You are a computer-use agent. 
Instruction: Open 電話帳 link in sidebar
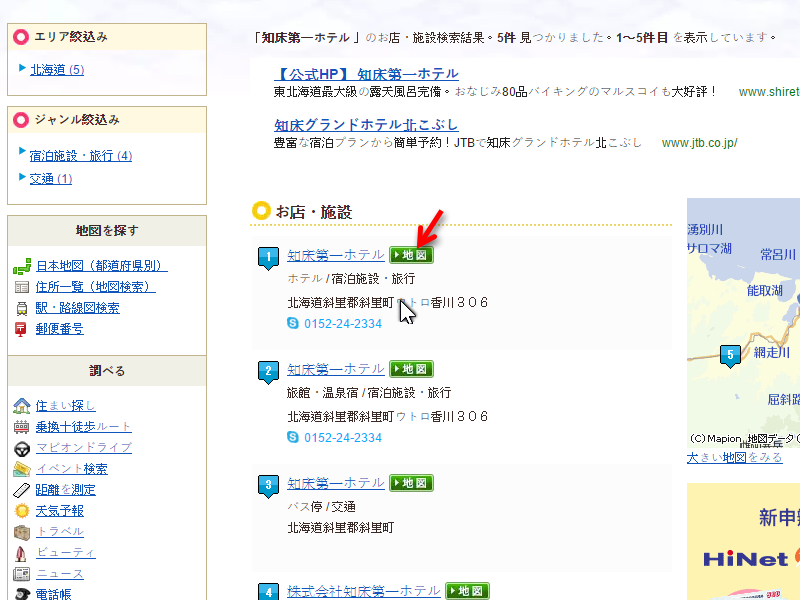(54, 594)
